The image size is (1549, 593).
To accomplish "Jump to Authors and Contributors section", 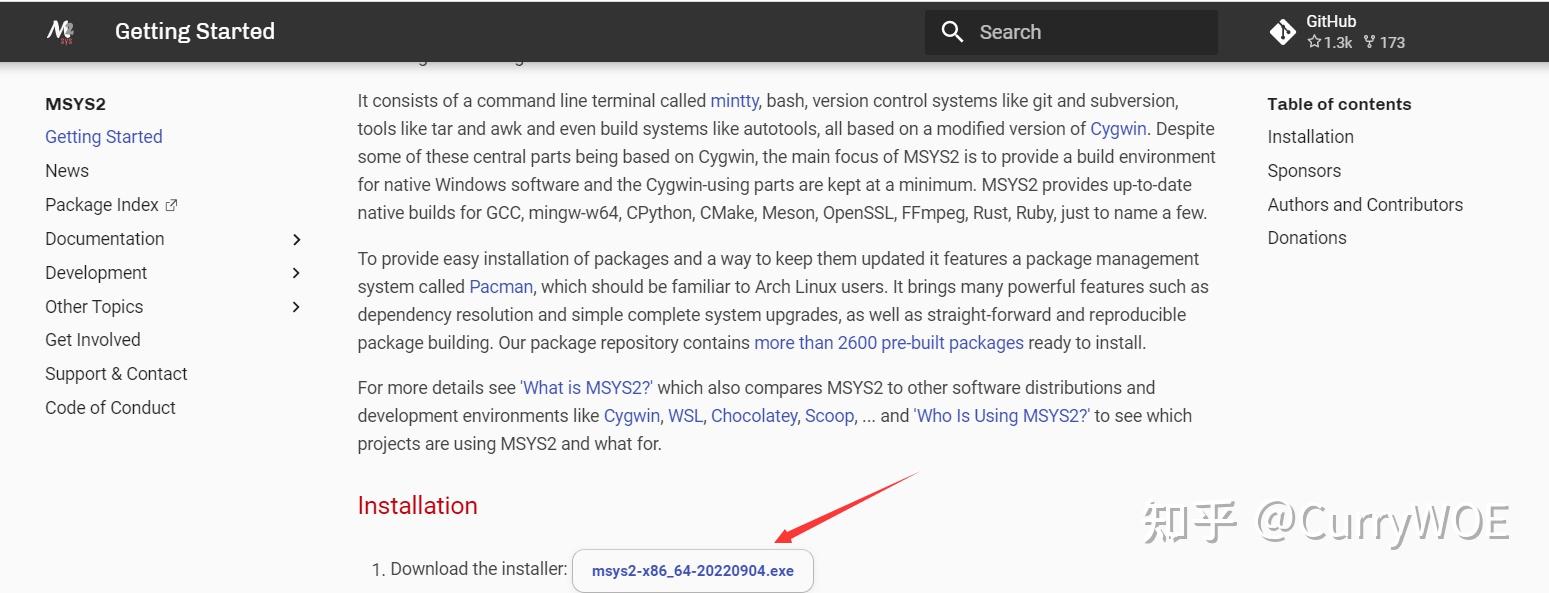I will (x=1365, y=205).
